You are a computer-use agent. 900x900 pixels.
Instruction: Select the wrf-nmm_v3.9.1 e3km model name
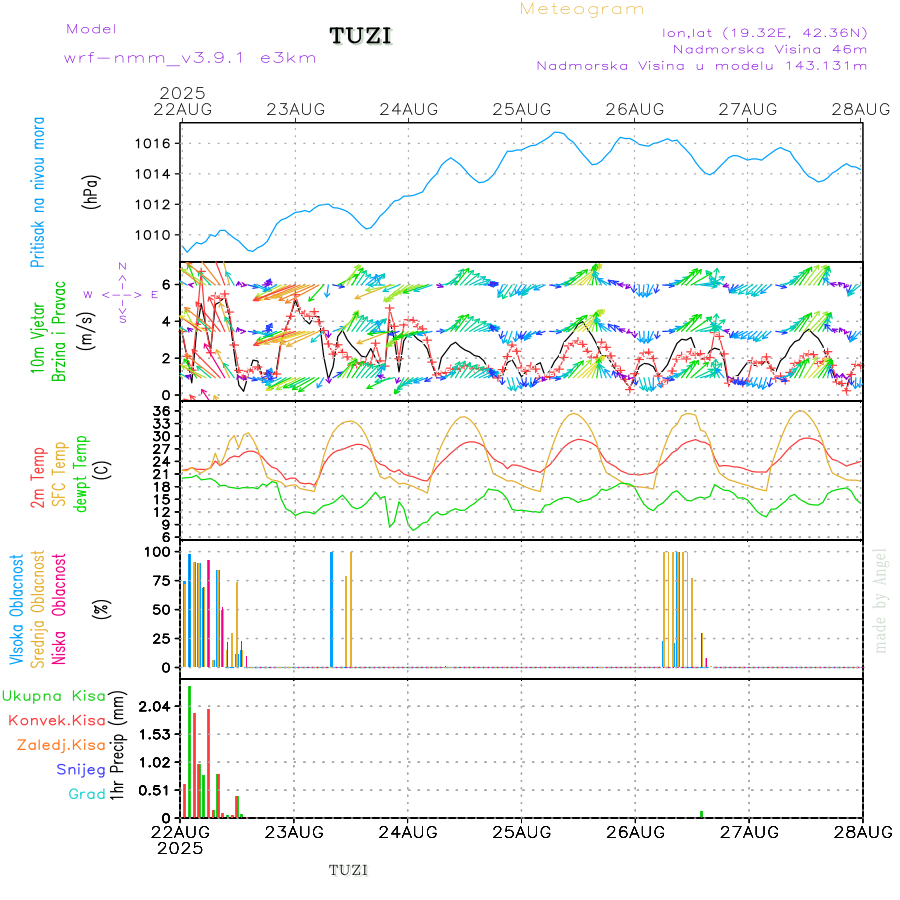(x=190, y=57)
